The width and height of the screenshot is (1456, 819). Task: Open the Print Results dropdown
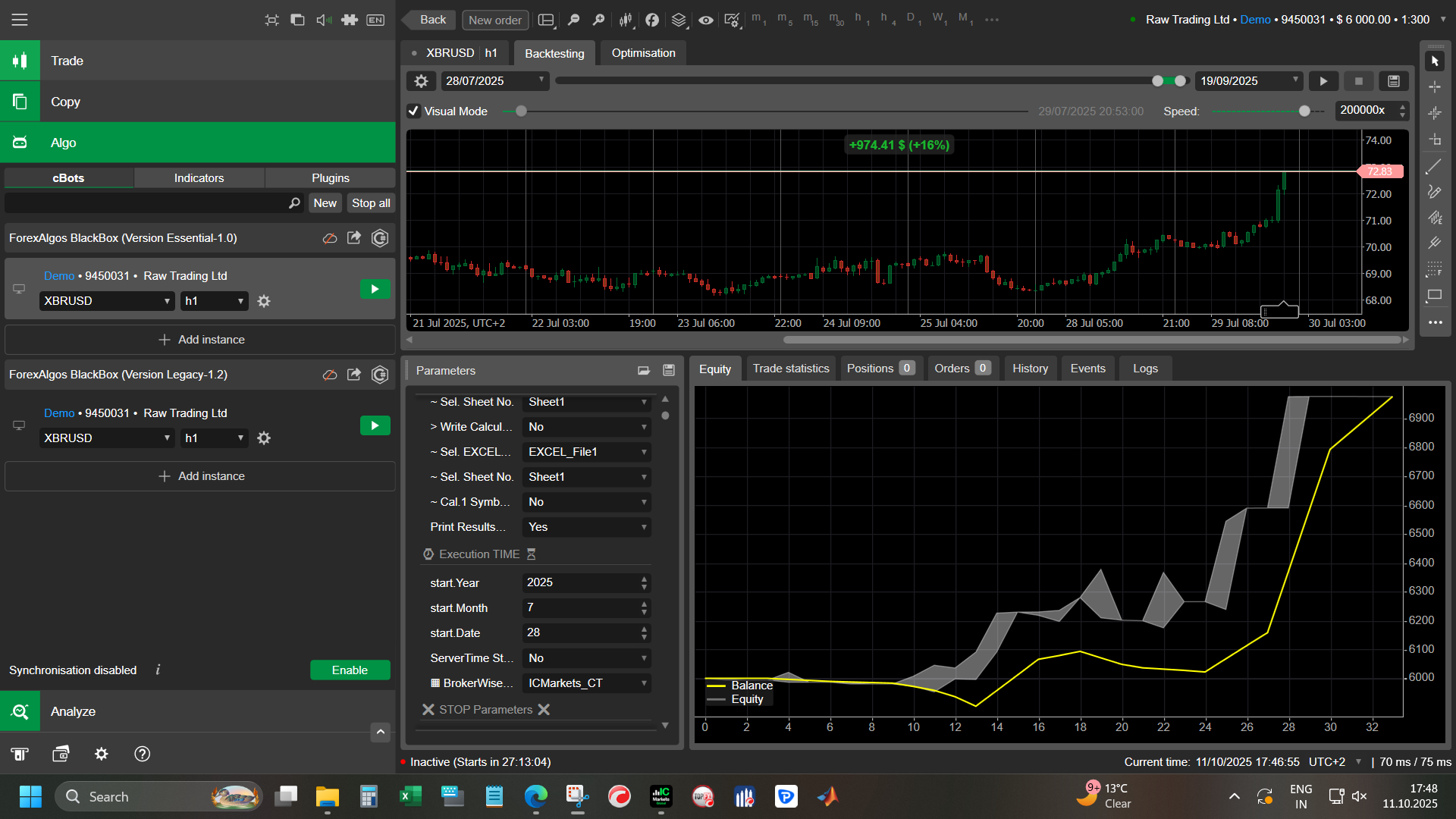point(586,527)
